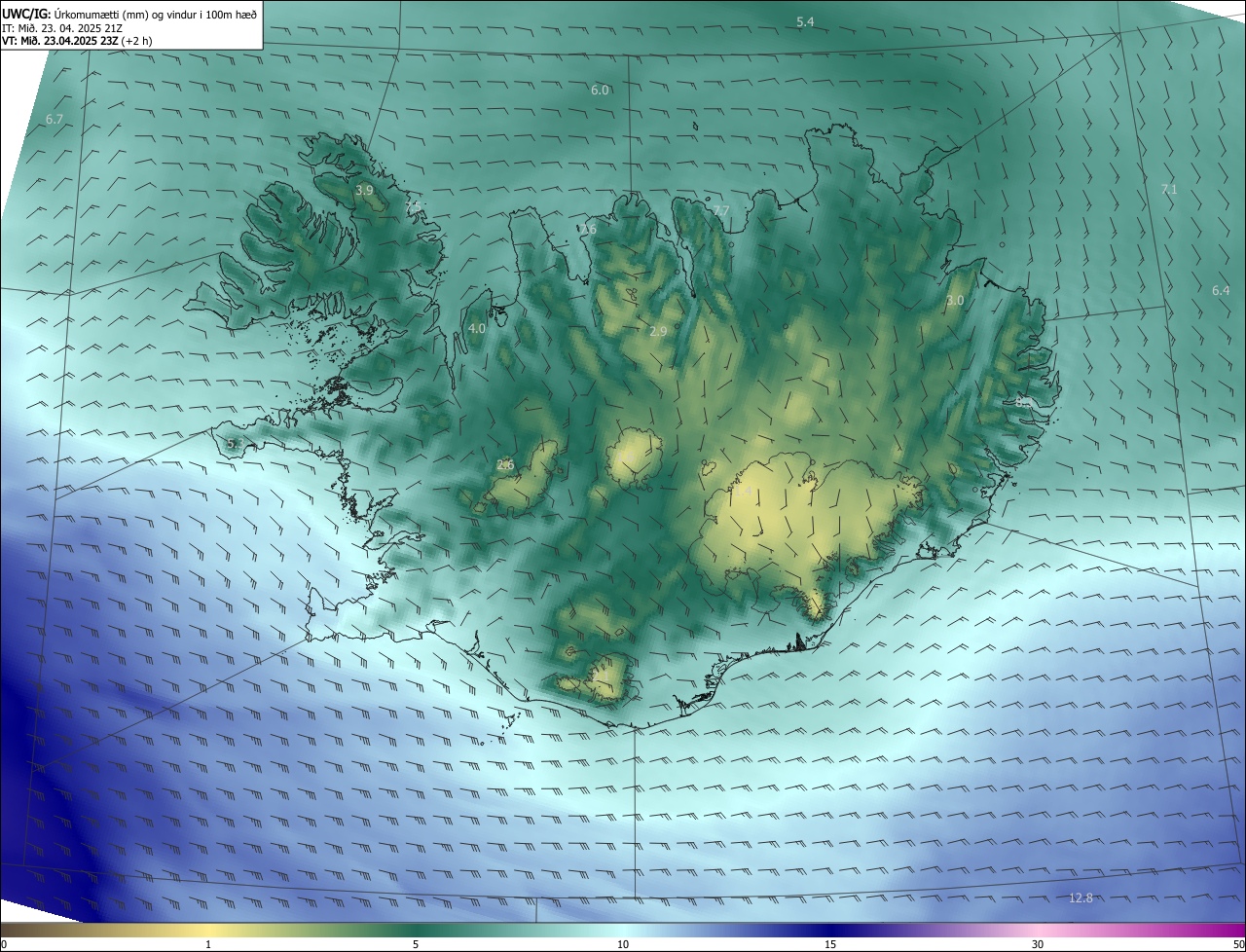Pick the pale yellow section of the color bar
The height and width of the screenshot is (952, 1246).
pos(208,930)
